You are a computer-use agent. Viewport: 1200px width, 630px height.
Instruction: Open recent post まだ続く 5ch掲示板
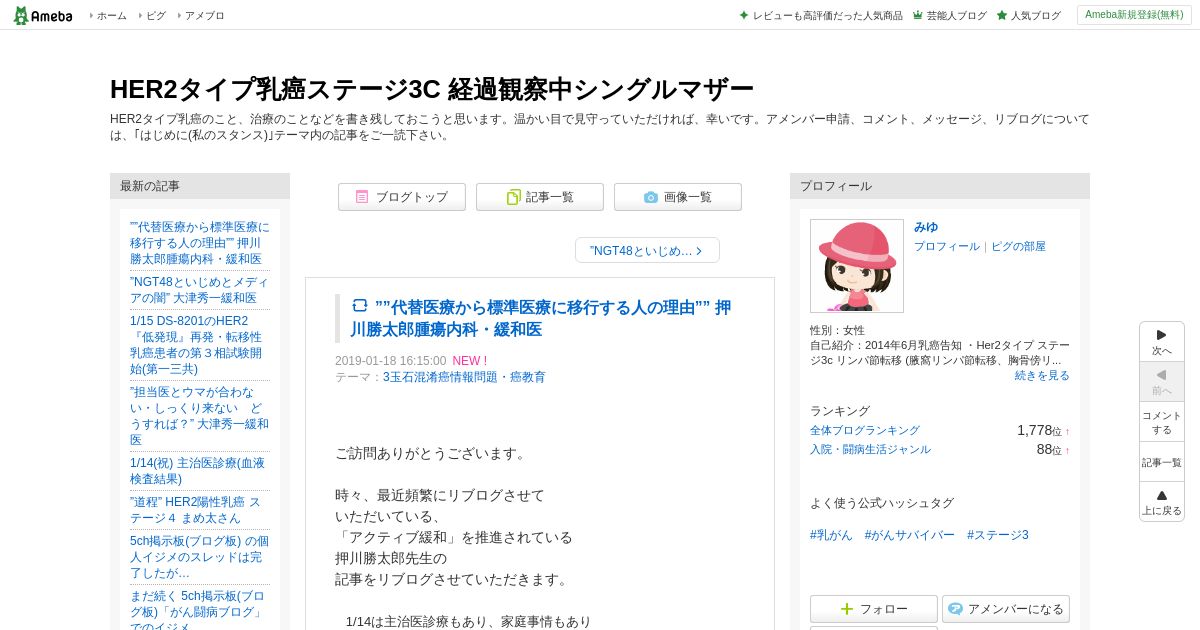(x=200, y=609)
